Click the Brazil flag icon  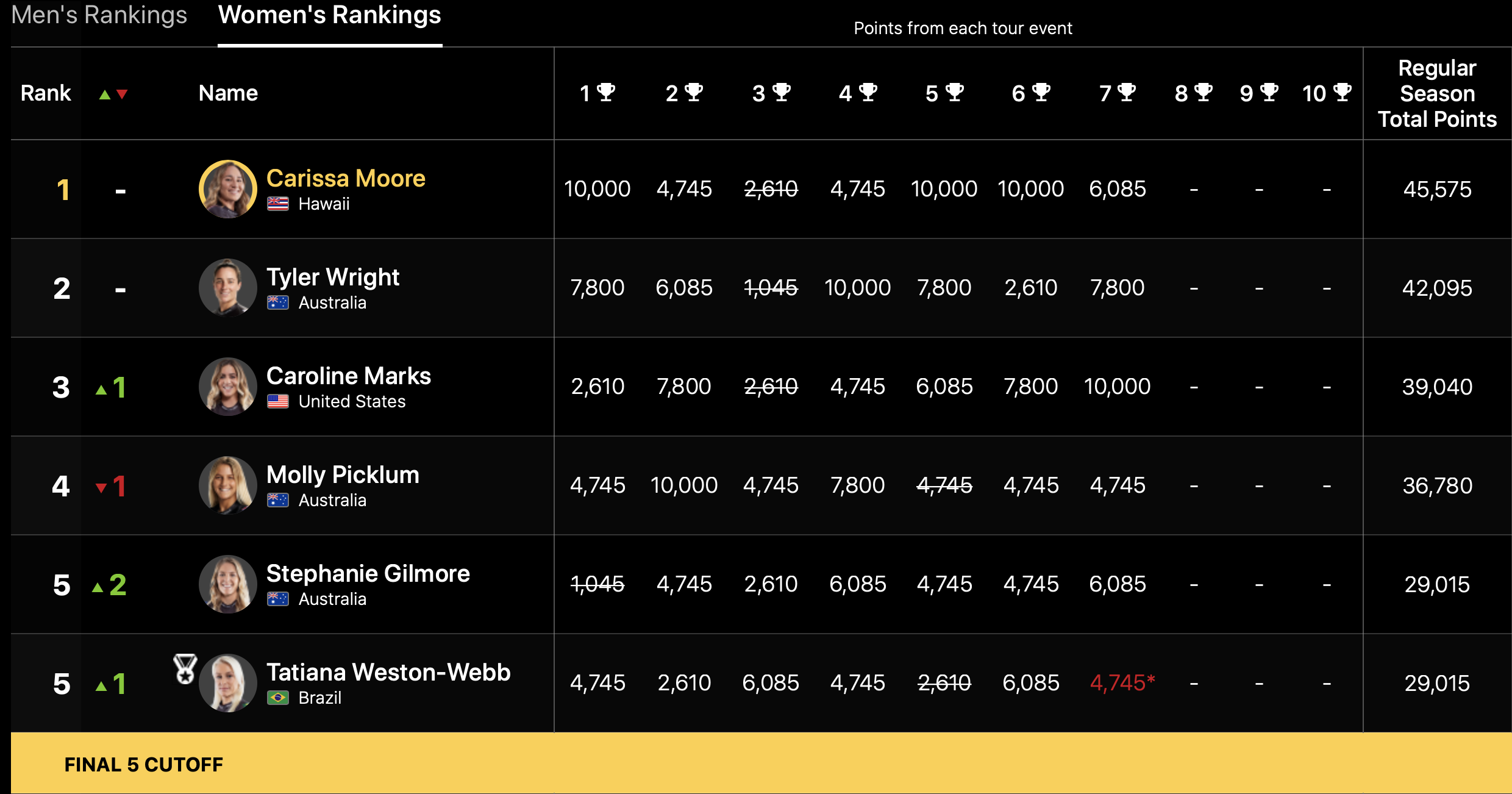(x=278, y=698)
